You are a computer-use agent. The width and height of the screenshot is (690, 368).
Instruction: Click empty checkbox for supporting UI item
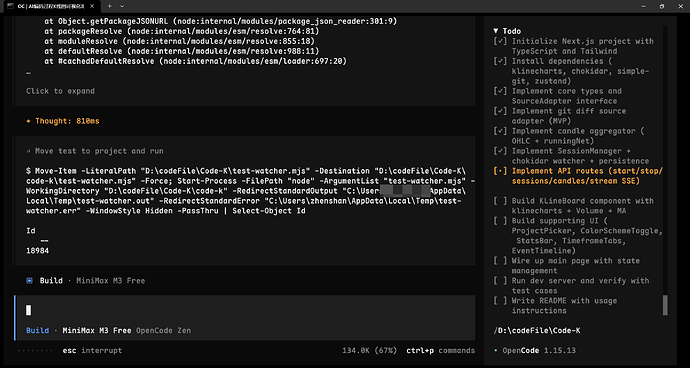500,221
